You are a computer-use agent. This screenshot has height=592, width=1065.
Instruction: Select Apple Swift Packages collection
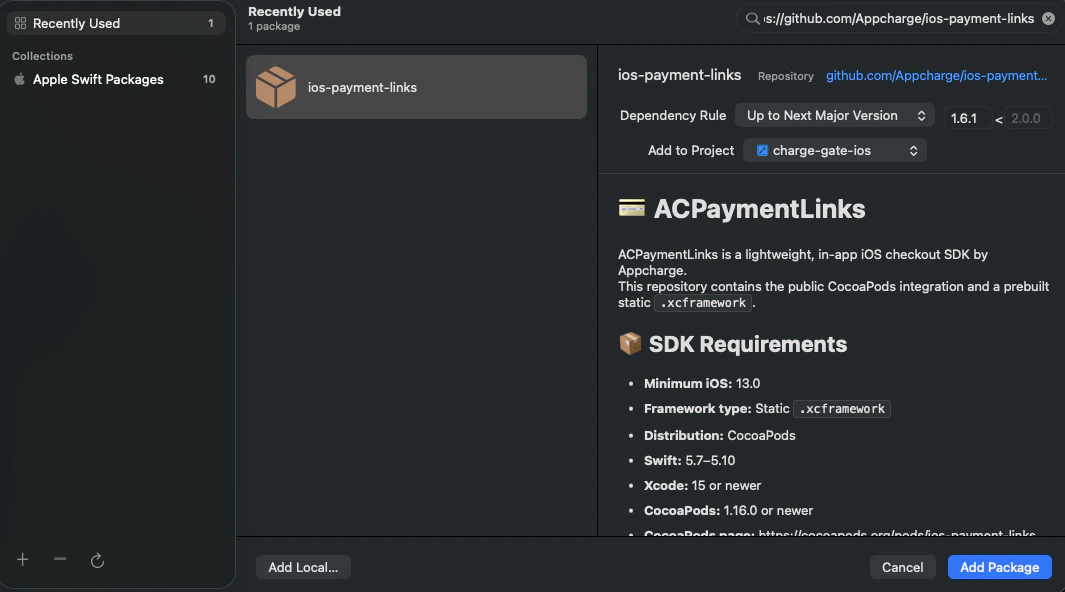click(x=115, y=79)
